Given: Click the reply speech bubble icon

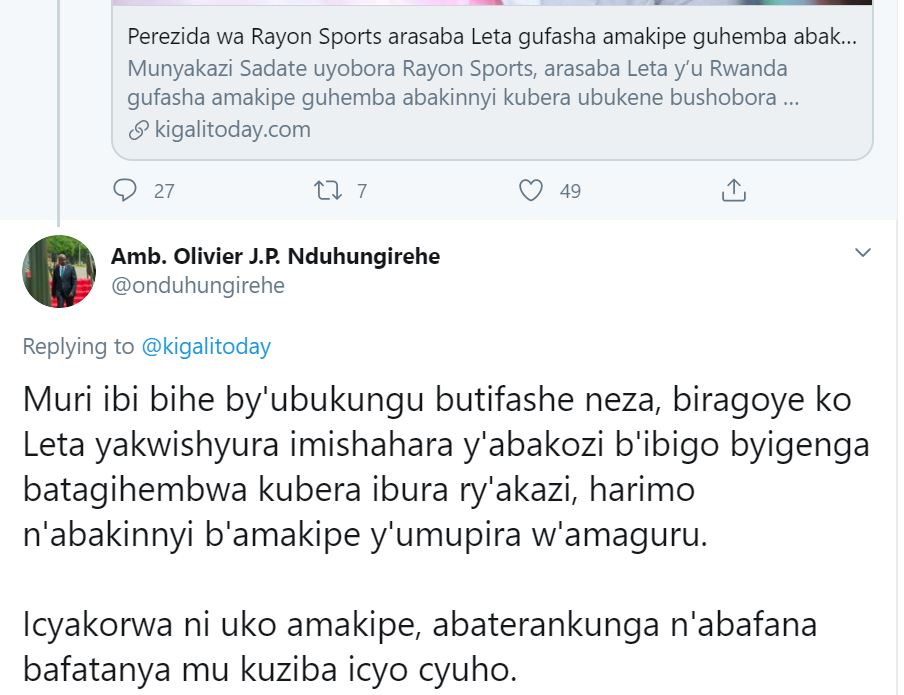Looking at the screenshot, I should click(x=125, y=190).
